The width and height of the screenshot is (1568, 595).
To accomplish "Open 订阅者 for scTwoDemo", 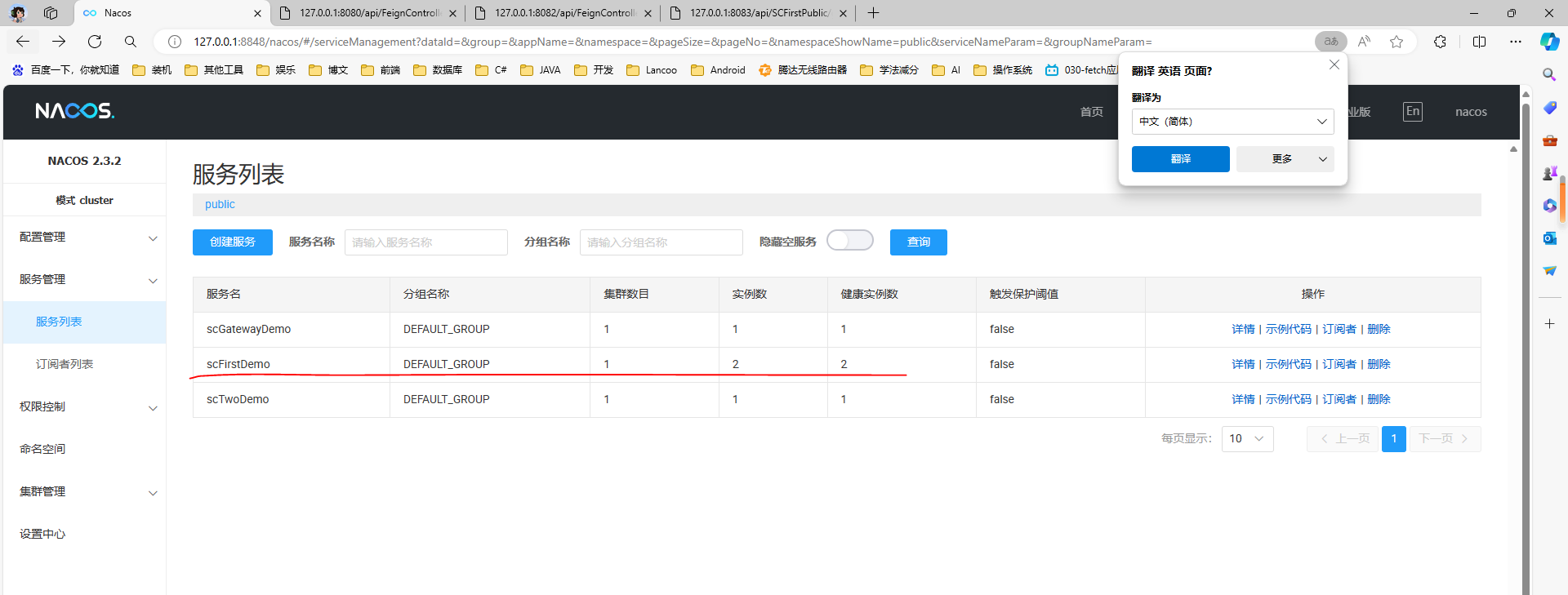I will coord(1339,399).
